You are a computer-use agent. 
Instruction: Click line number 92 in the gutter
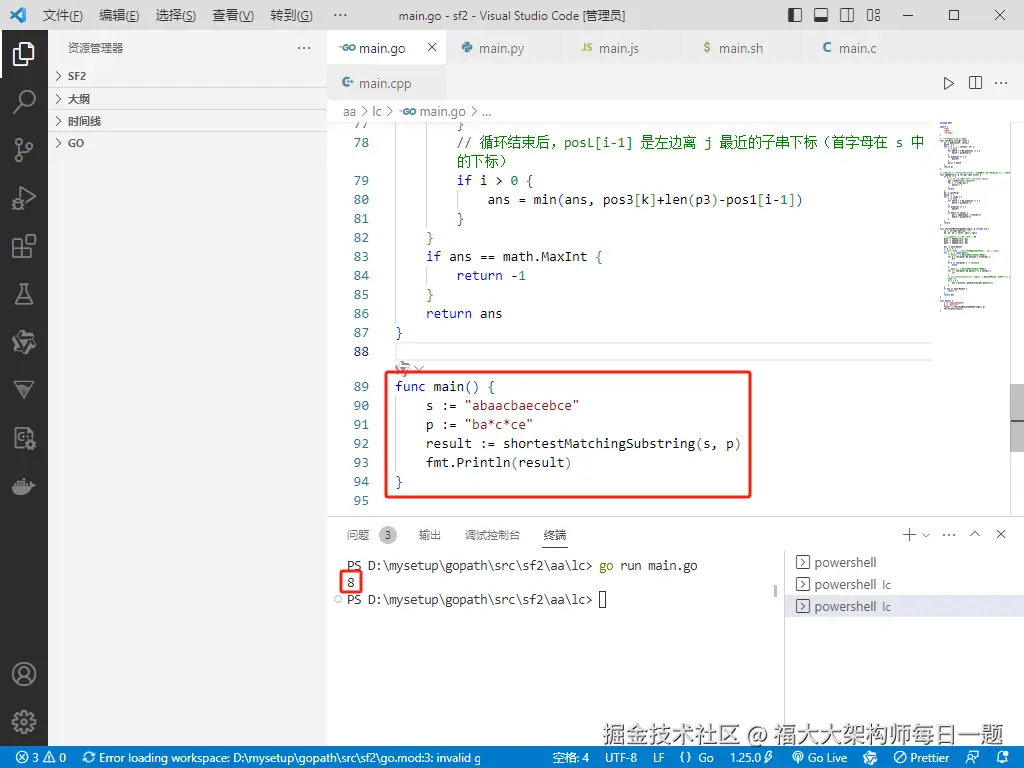361,443
